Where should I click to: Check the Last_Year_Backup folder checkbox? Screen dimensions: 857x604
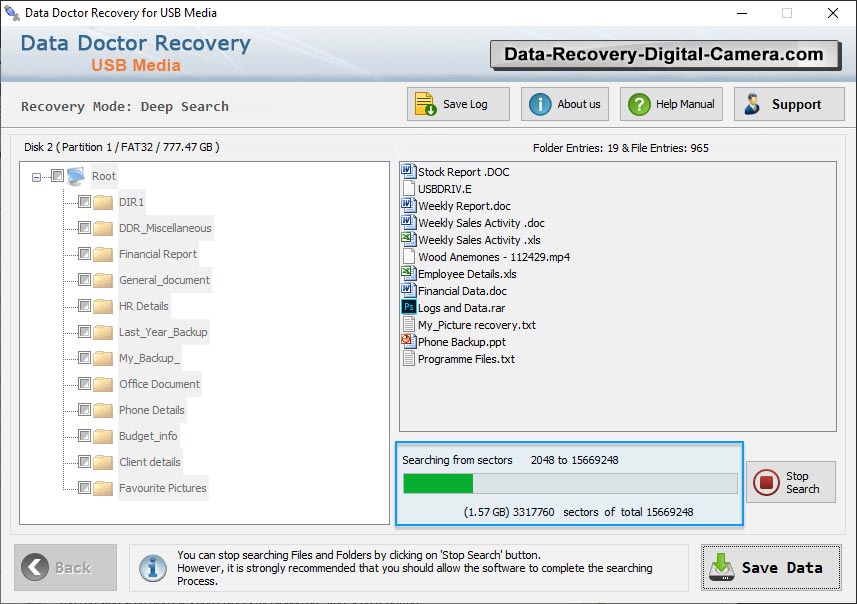click(84, 332)
